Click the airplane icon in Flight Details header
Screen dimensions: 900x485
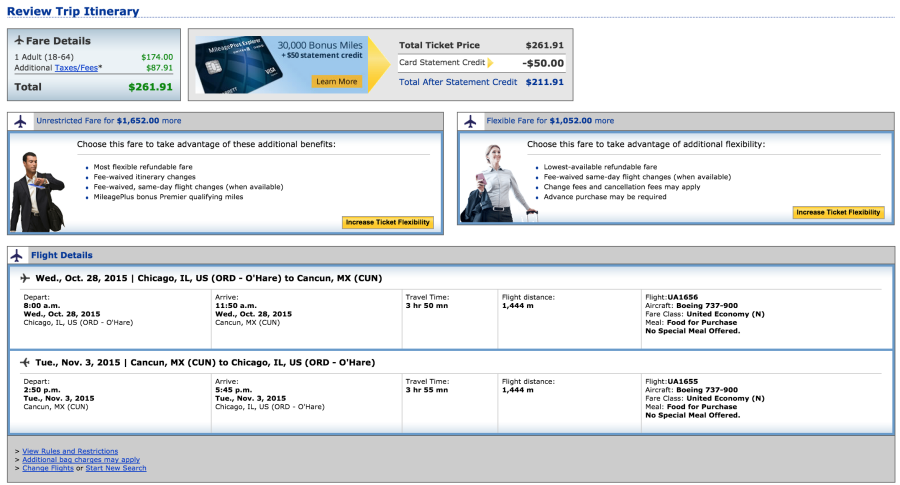click(19, 255)
